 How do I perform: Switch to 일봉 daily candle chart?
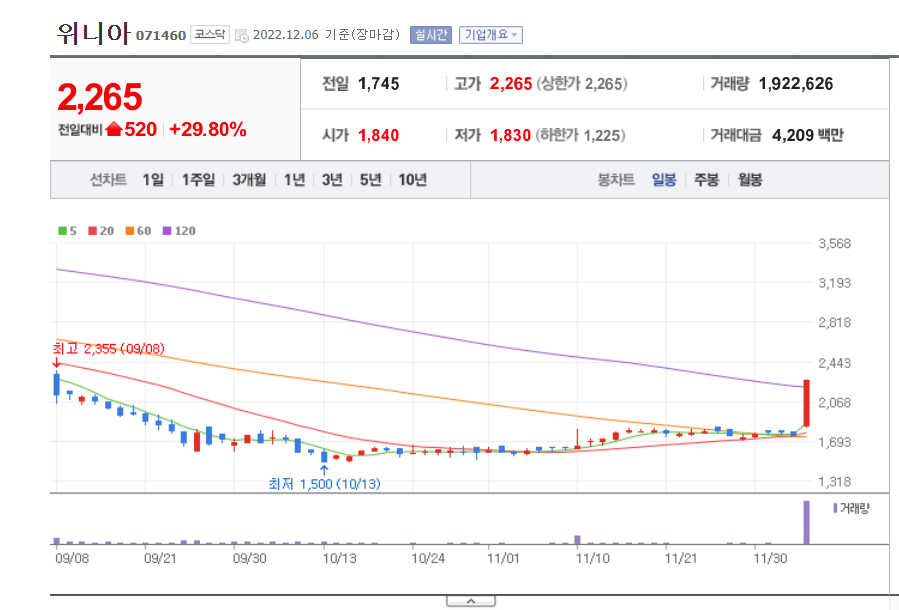(x=664, y=180)
